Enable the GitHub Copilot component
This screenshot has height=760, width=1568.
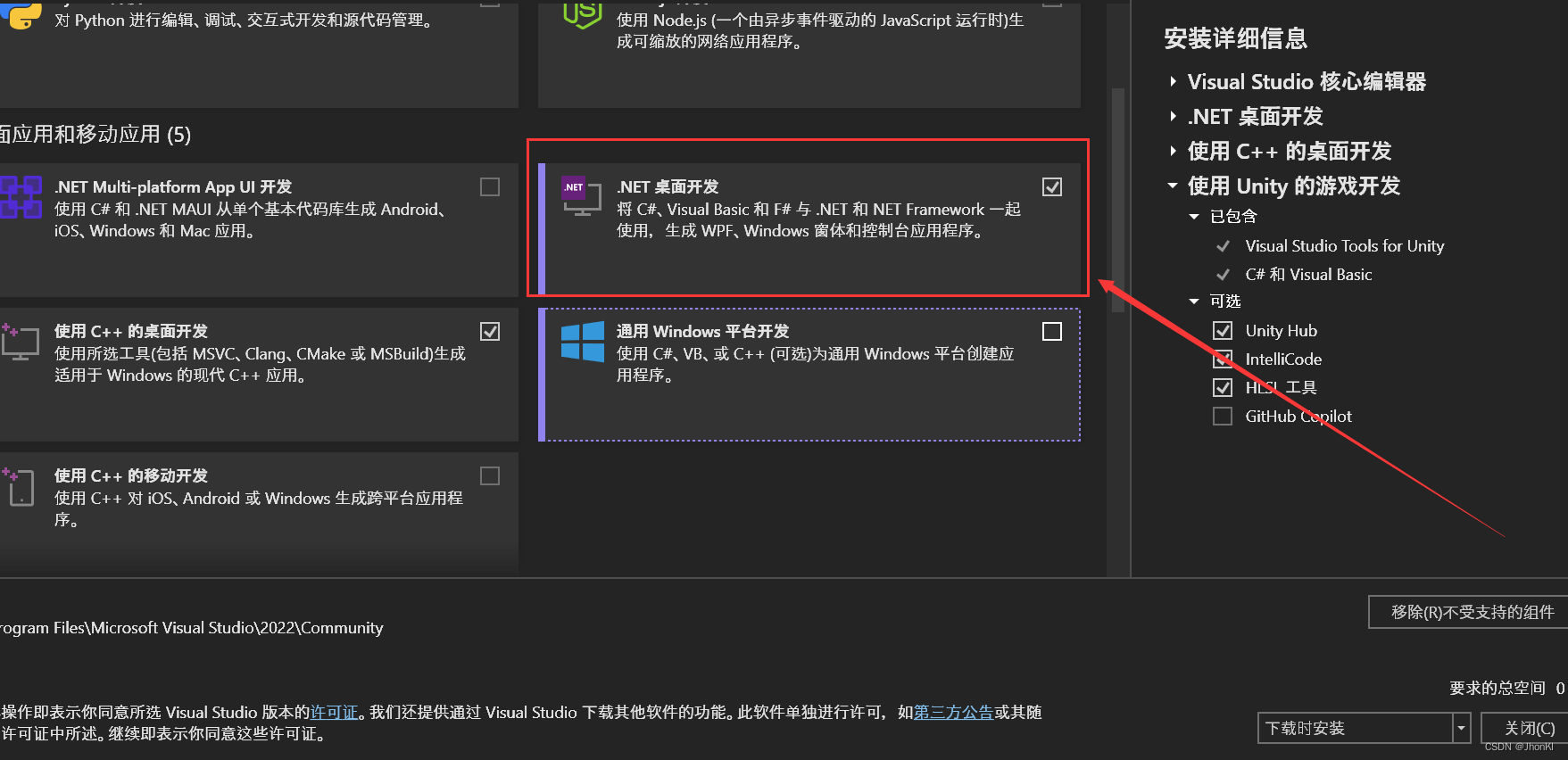tap(1223, 416)
